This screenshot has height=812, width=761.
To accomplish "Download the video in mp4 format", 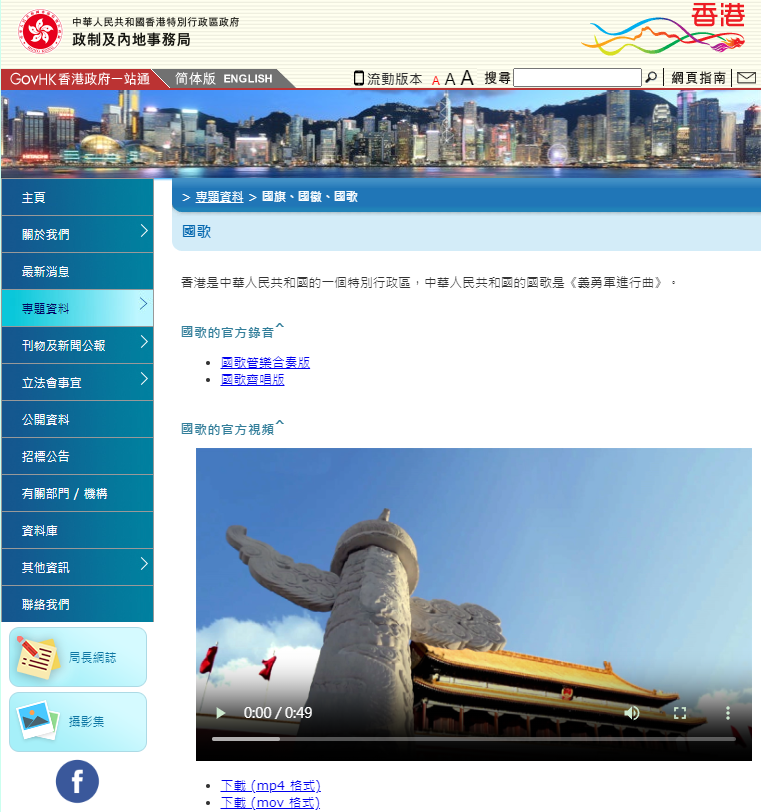I will click(x=270, y=786).
